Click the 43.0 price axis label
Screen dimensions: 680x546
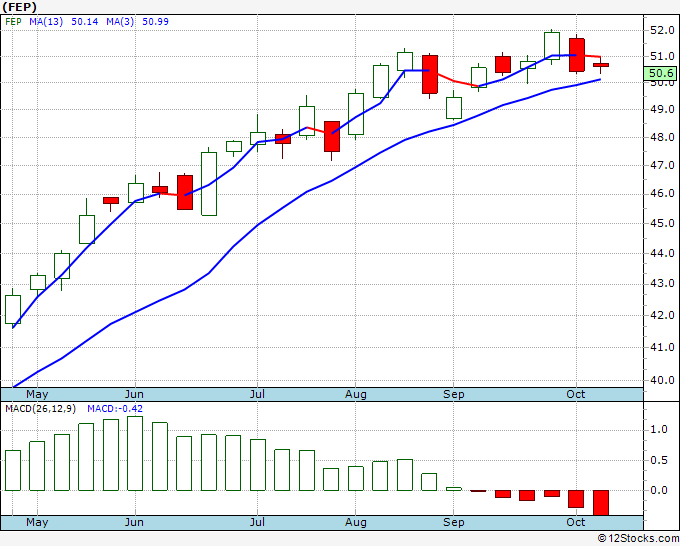tap(662, 283)
